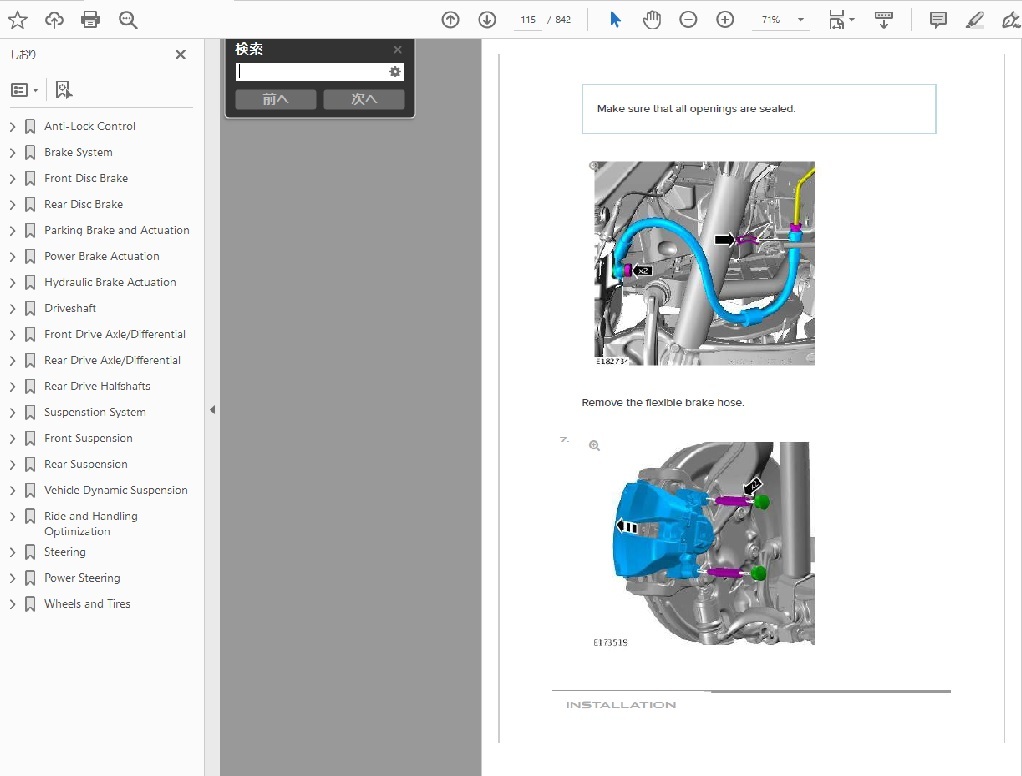Image resolution: width=1022 pixels, height=776 pixels.
Task: Click the highlighter pen icon
Action: 974,20
